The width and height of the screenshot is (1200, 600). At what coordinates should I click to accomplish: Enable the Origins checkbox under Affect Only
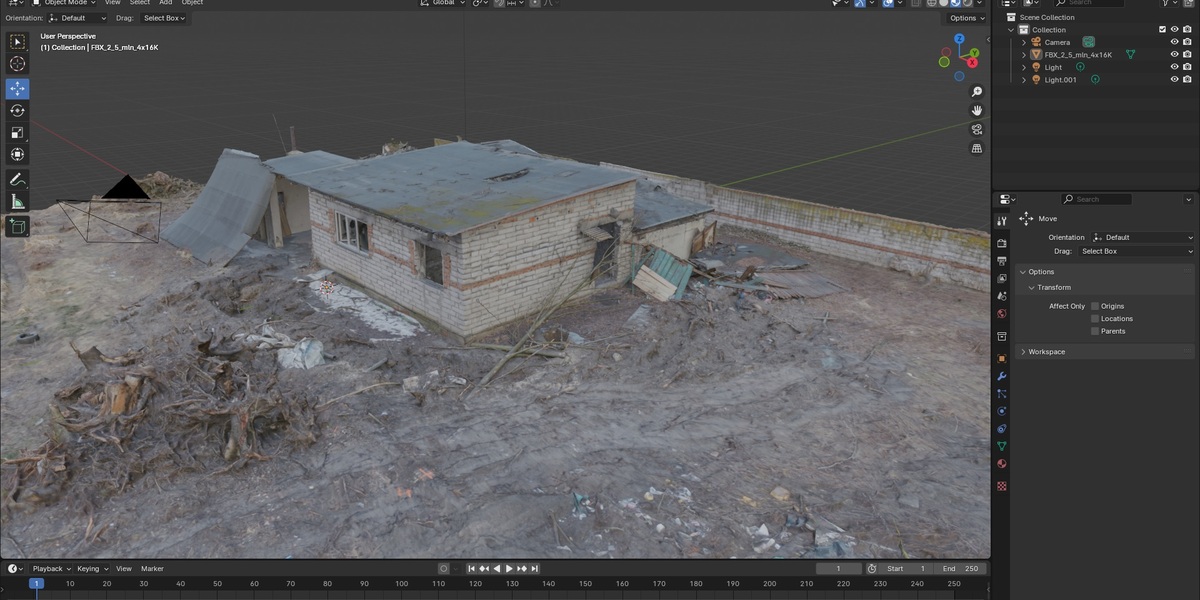coord(1095,306)
